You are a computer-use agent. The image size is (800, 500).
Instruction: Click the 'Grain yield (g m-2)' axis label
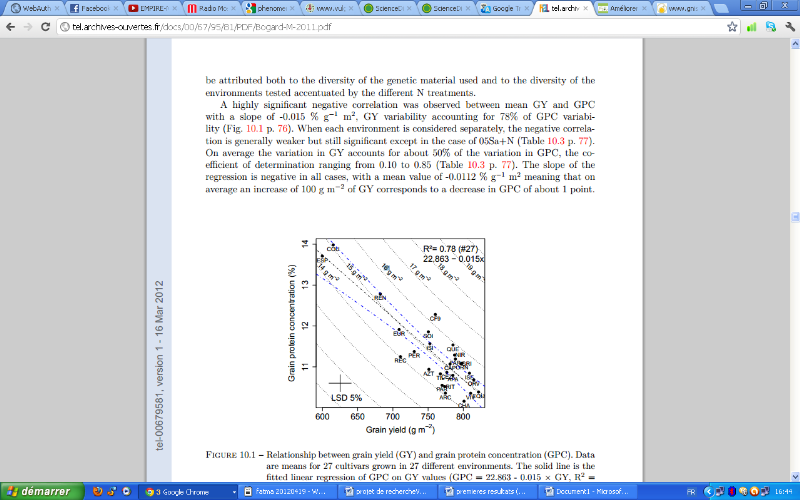tap(400, 430)
